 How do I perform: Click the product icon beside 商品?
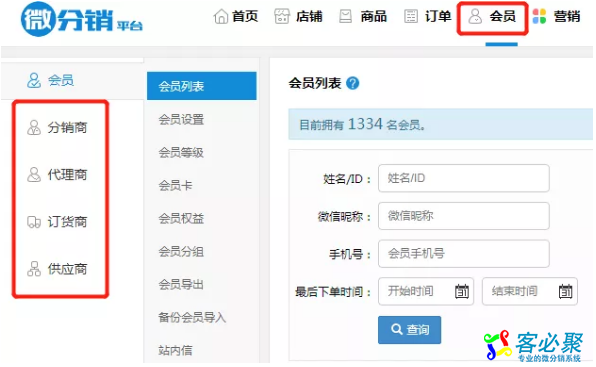coord(346,17)
